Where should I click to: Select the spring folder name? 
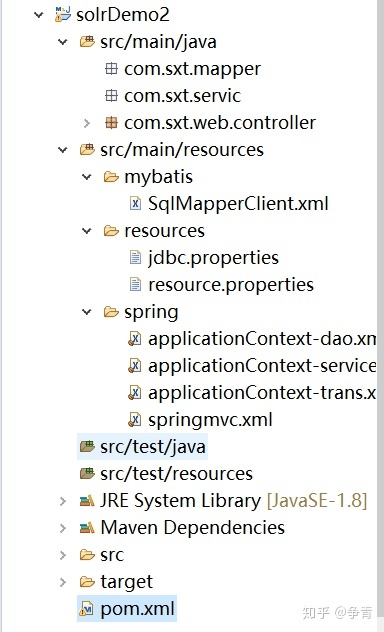[x=152, y=313]
